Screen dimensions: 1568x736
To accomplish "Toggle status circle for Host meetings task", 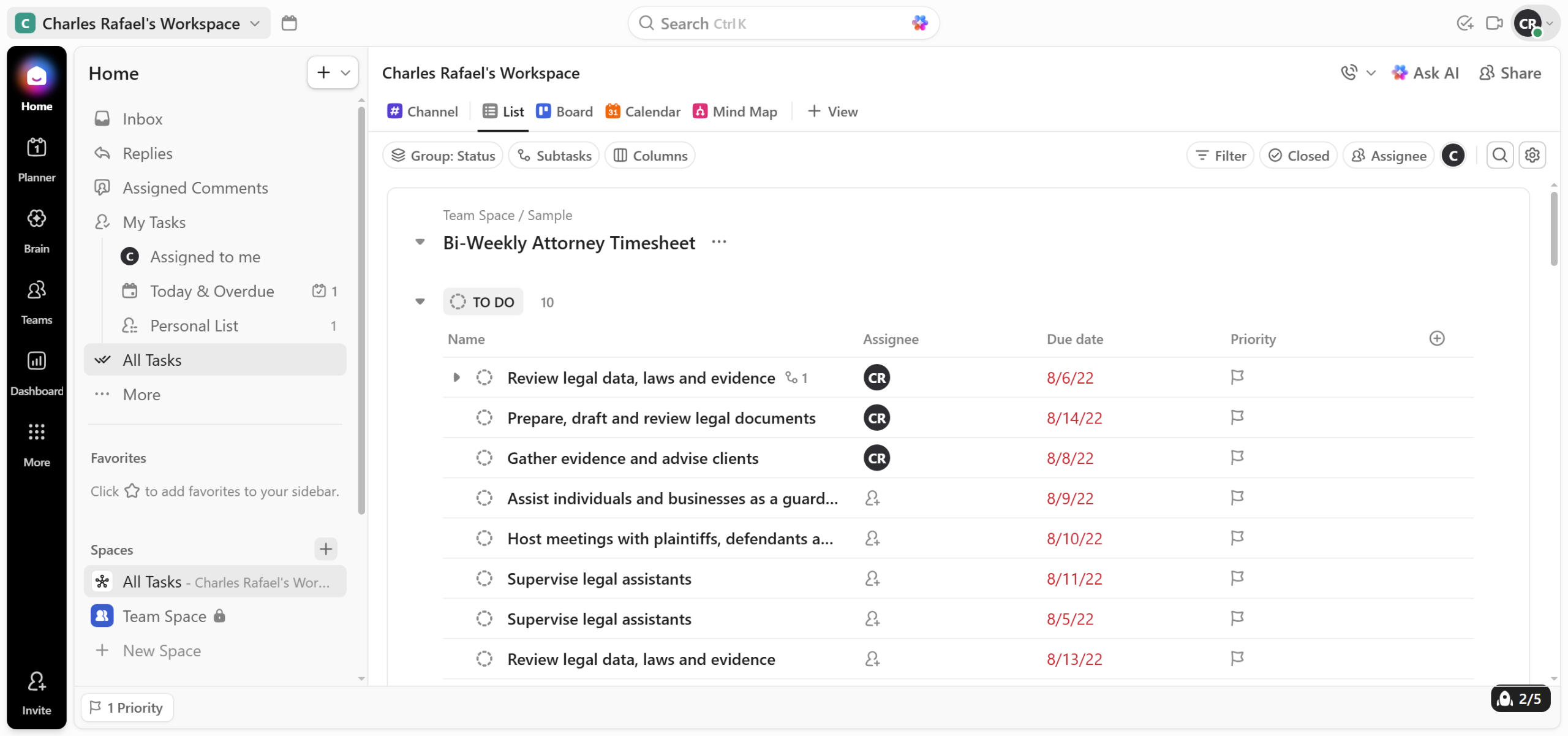I will [484, 539].
